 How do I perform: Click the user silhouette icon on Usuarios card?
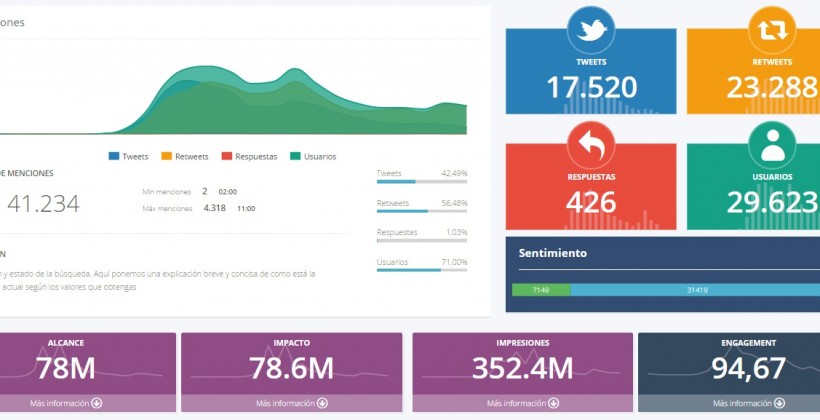772,145
